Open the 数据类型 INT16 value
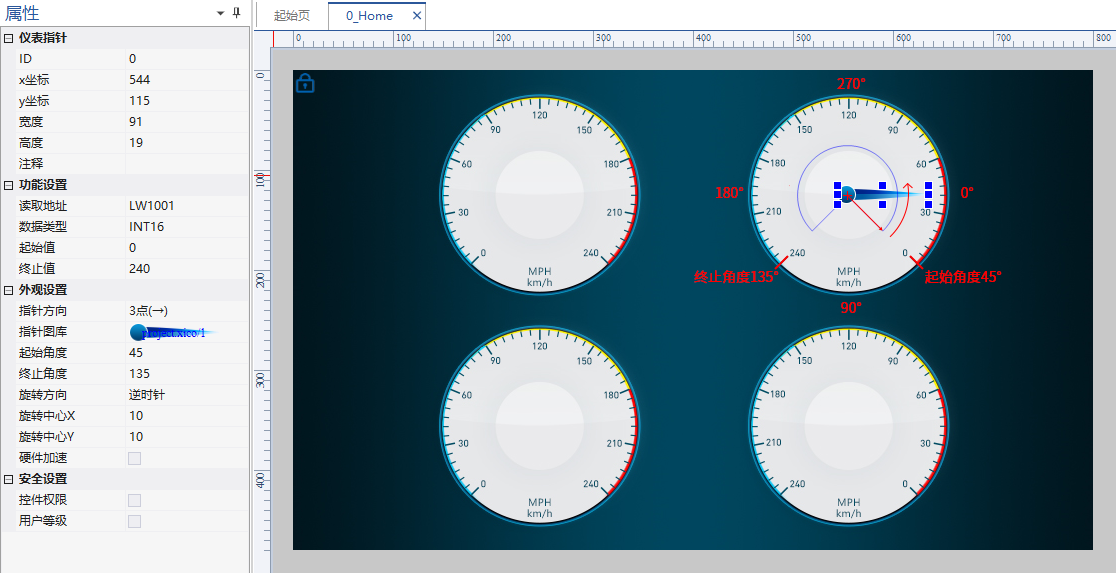Viewport: 1116px width, 573px height. pos(187,227)
